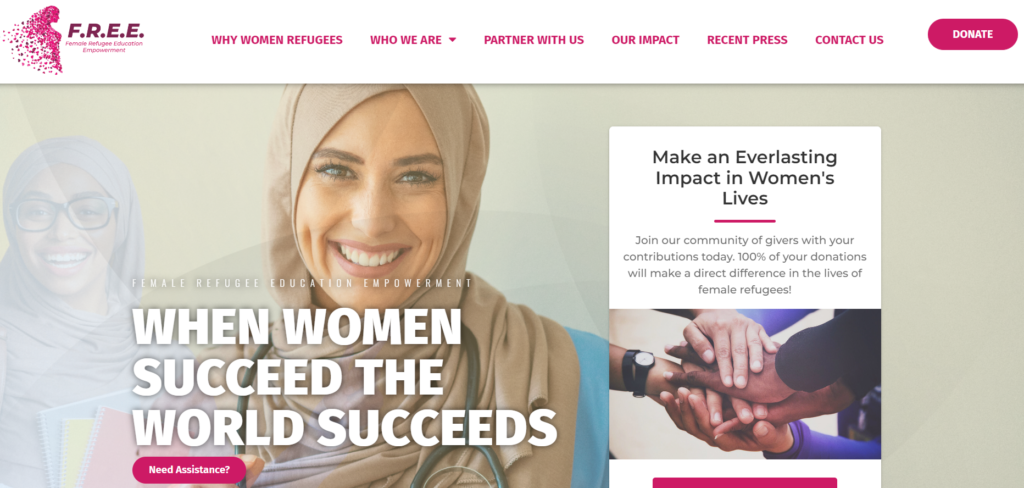Expand the Who We Are dropdown arrow
Image resolution: width=1024 pixels, height=488 pixels.
click(453, 40)
